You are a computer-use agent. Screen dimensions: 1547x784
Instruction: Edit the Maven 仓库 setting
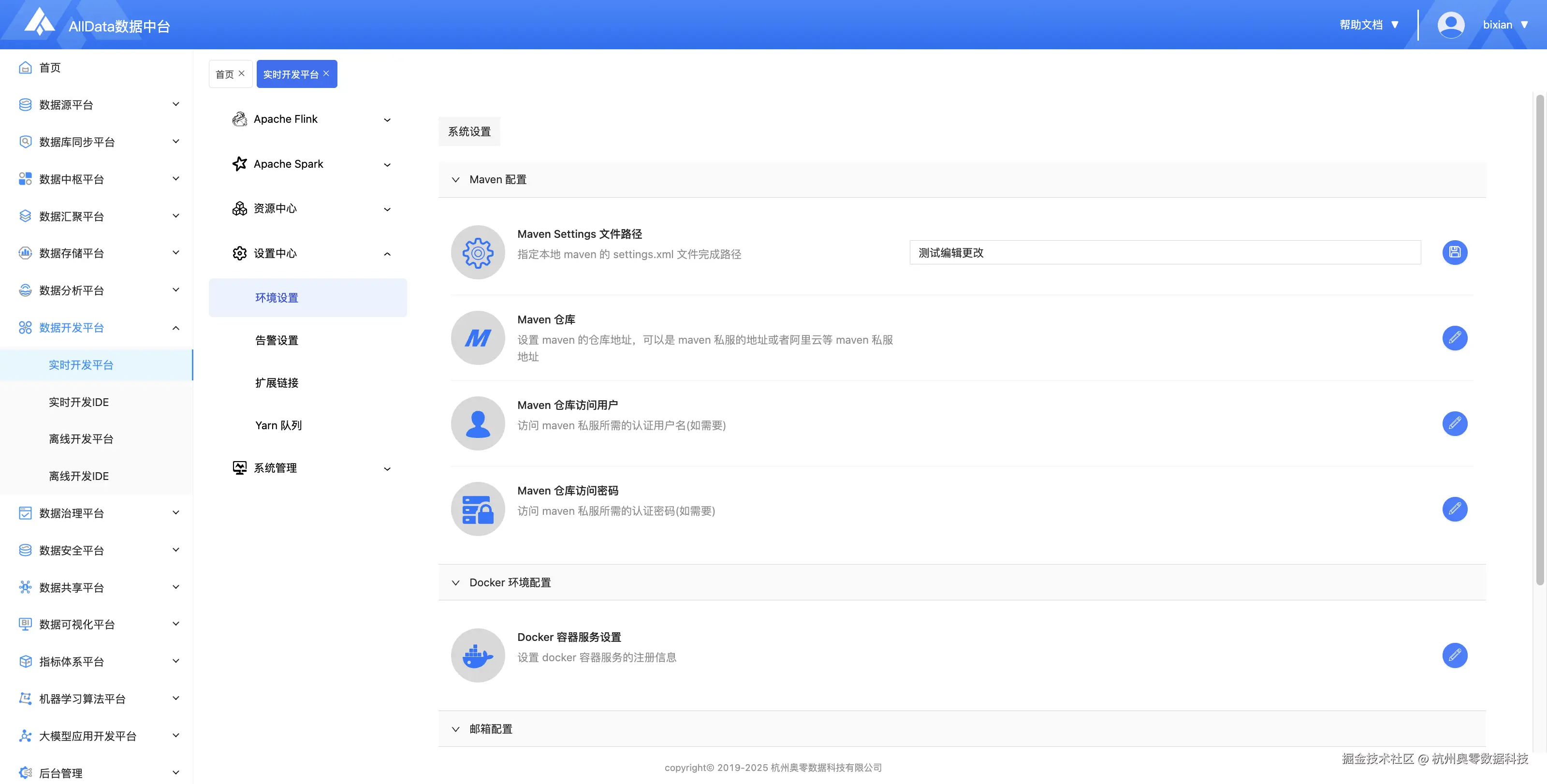[1455, 338]
